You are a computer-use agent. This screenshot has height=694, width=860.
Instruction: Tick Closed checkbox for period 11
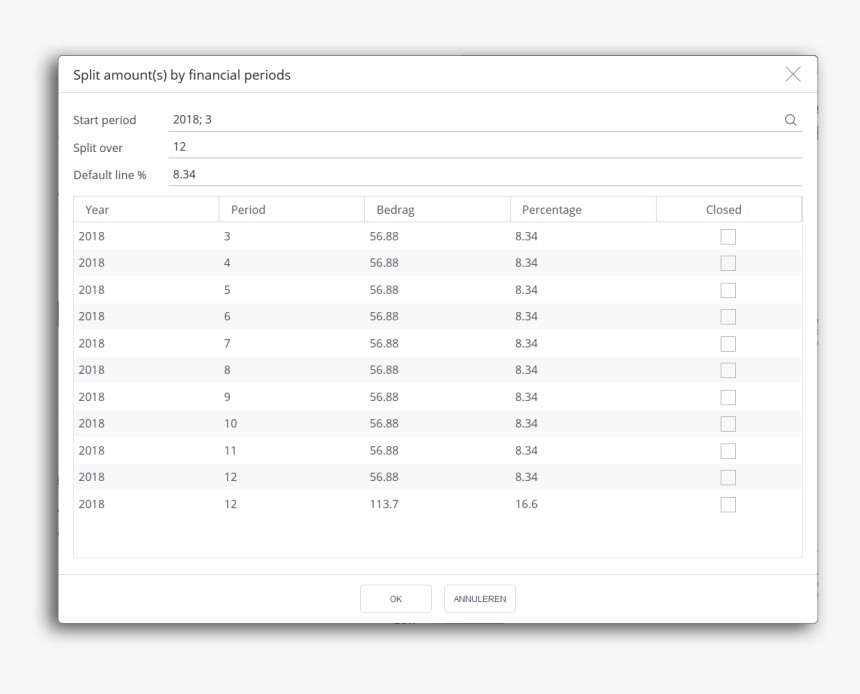click(x=728, y=450)
